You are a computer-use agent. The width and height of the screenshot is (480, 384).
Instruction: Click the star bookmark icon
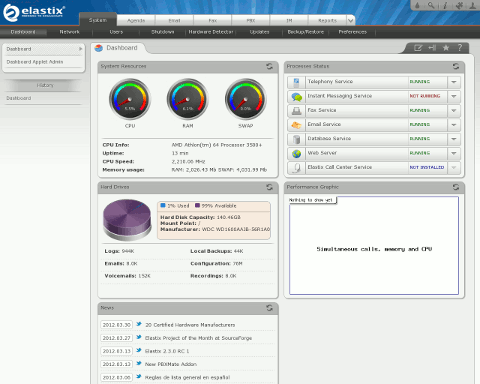pyautogui.click(x=446, y=48)
